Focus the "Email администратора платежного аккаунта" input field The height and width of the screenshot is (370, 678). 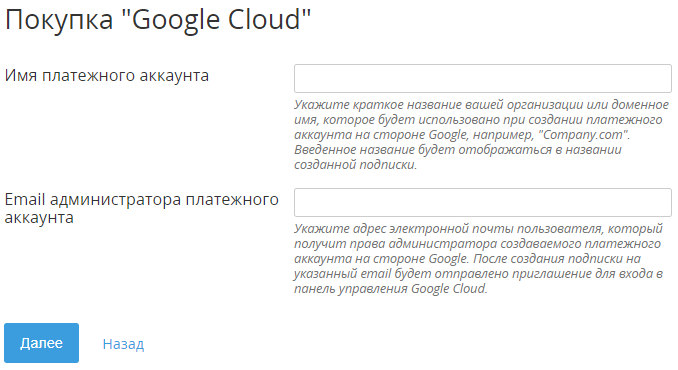483,202
